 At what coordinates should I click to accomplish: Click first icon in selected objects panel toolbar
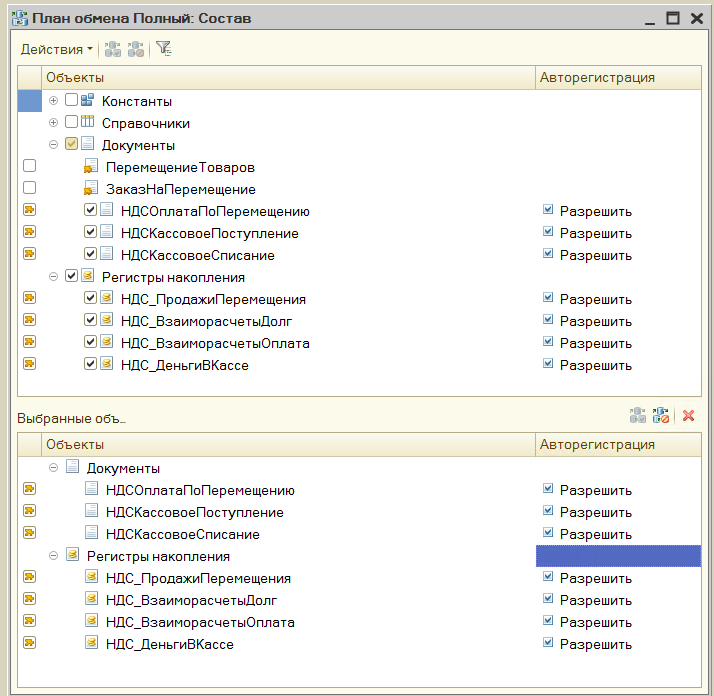coord(638,415)
